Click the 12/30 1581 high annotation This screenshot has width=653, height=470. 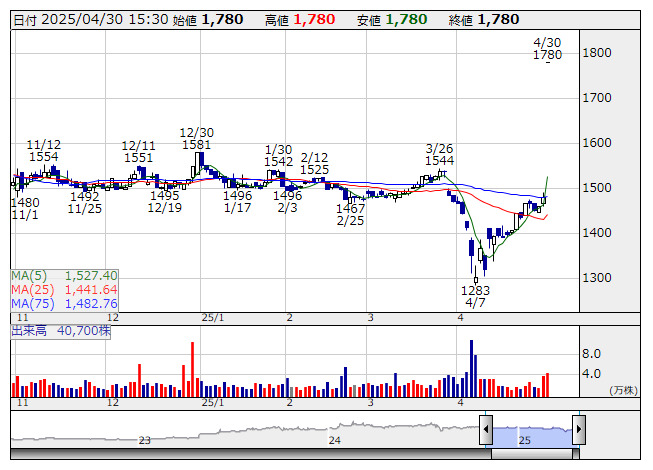[x=197, y=139]
